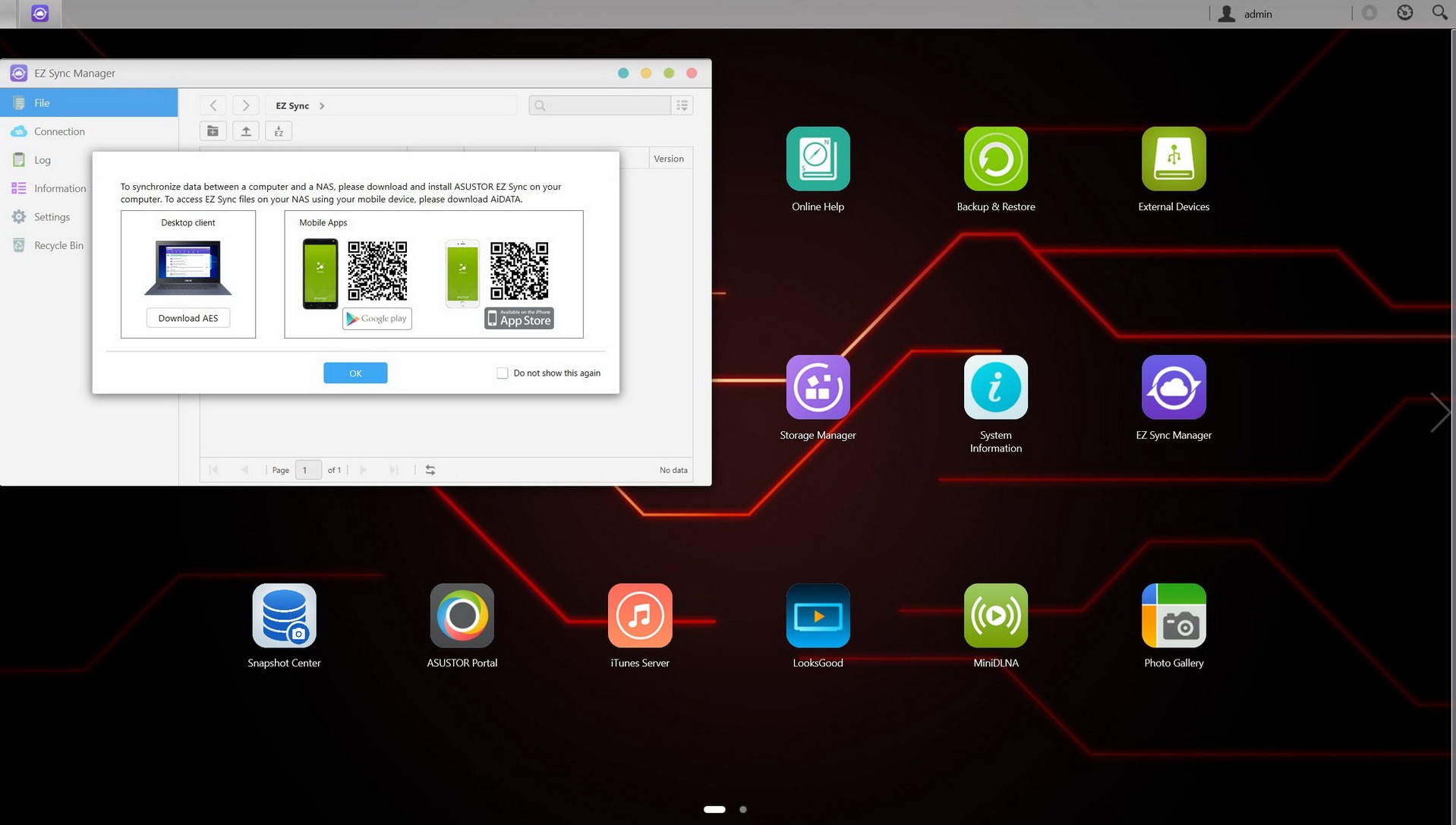The height and width of the screenshot is (825, 1456).
Task: Click the teal window control button
Action: point(623,73)
